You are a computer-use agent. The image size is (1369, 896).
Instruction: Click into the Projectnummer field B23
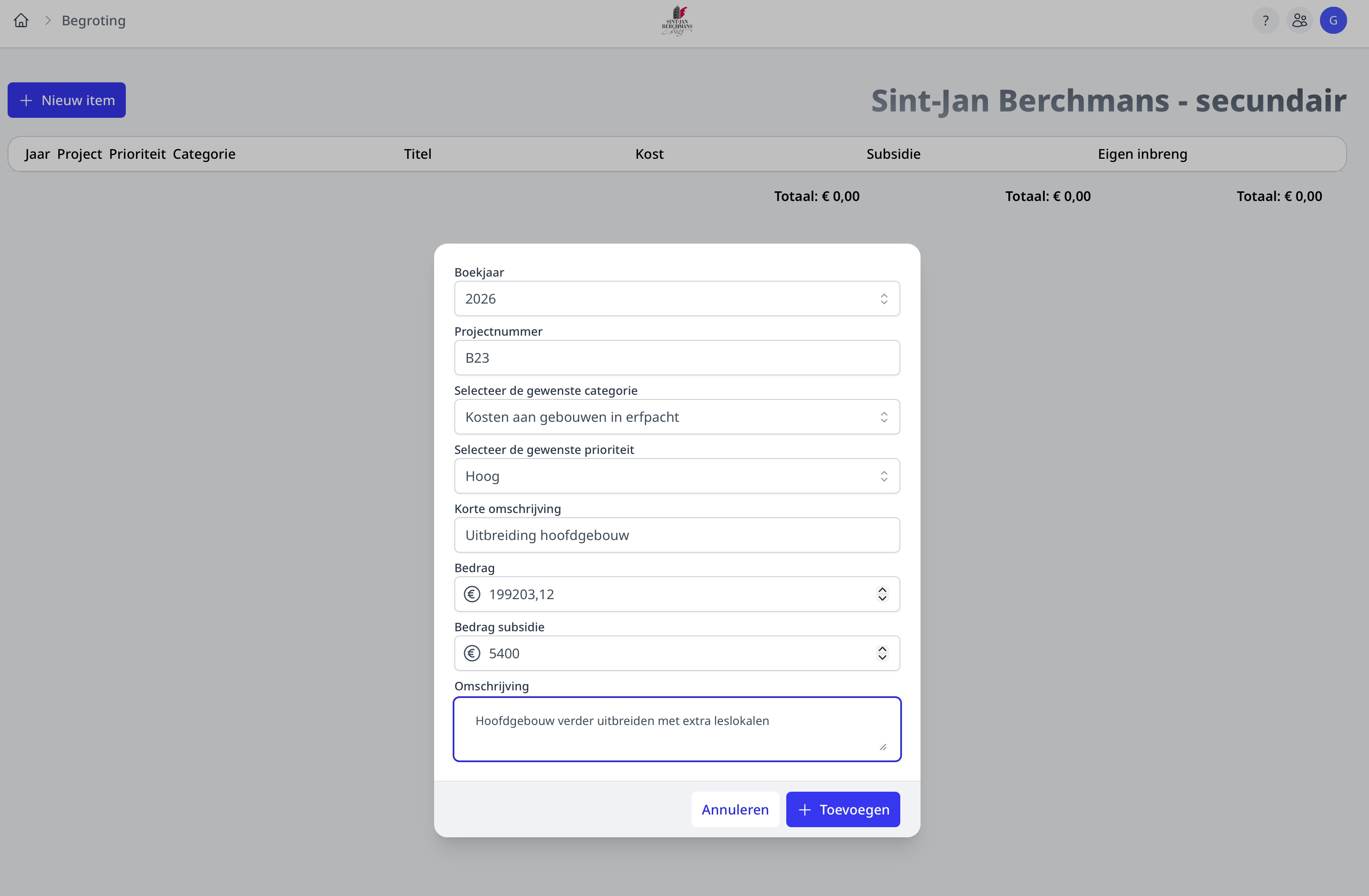(x=676, y=358)
